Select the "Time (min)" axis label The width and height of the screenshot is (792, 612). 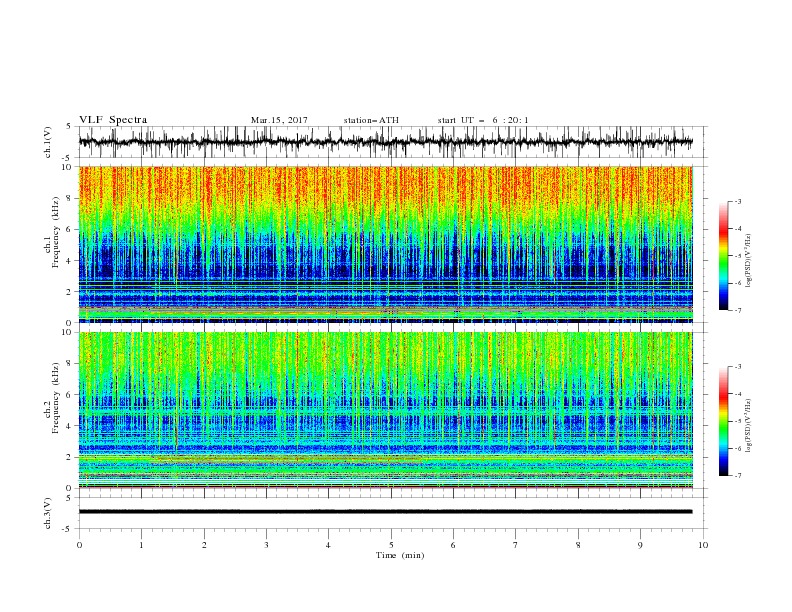point(400,555)
